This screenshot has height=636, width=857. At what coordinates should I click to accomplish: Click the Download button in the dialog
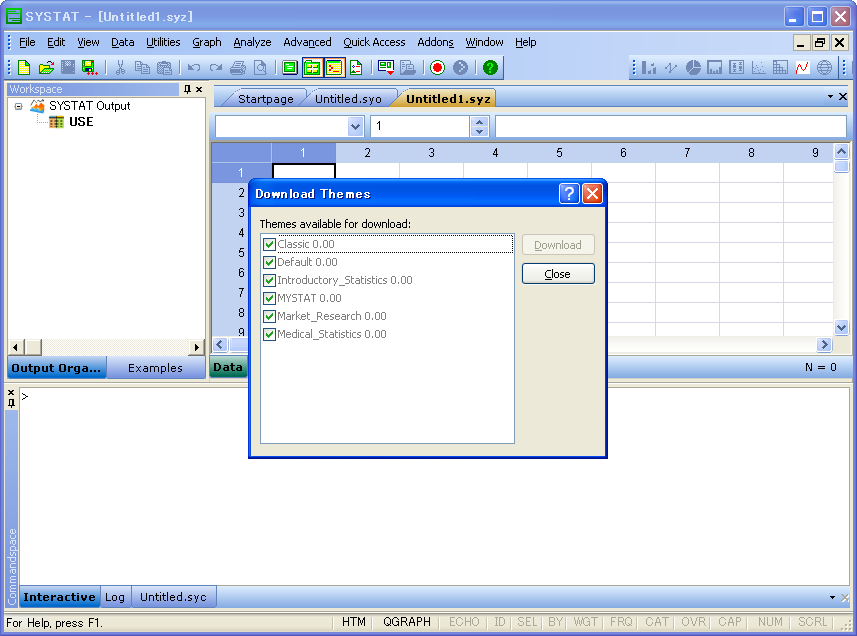coord(558,245)
